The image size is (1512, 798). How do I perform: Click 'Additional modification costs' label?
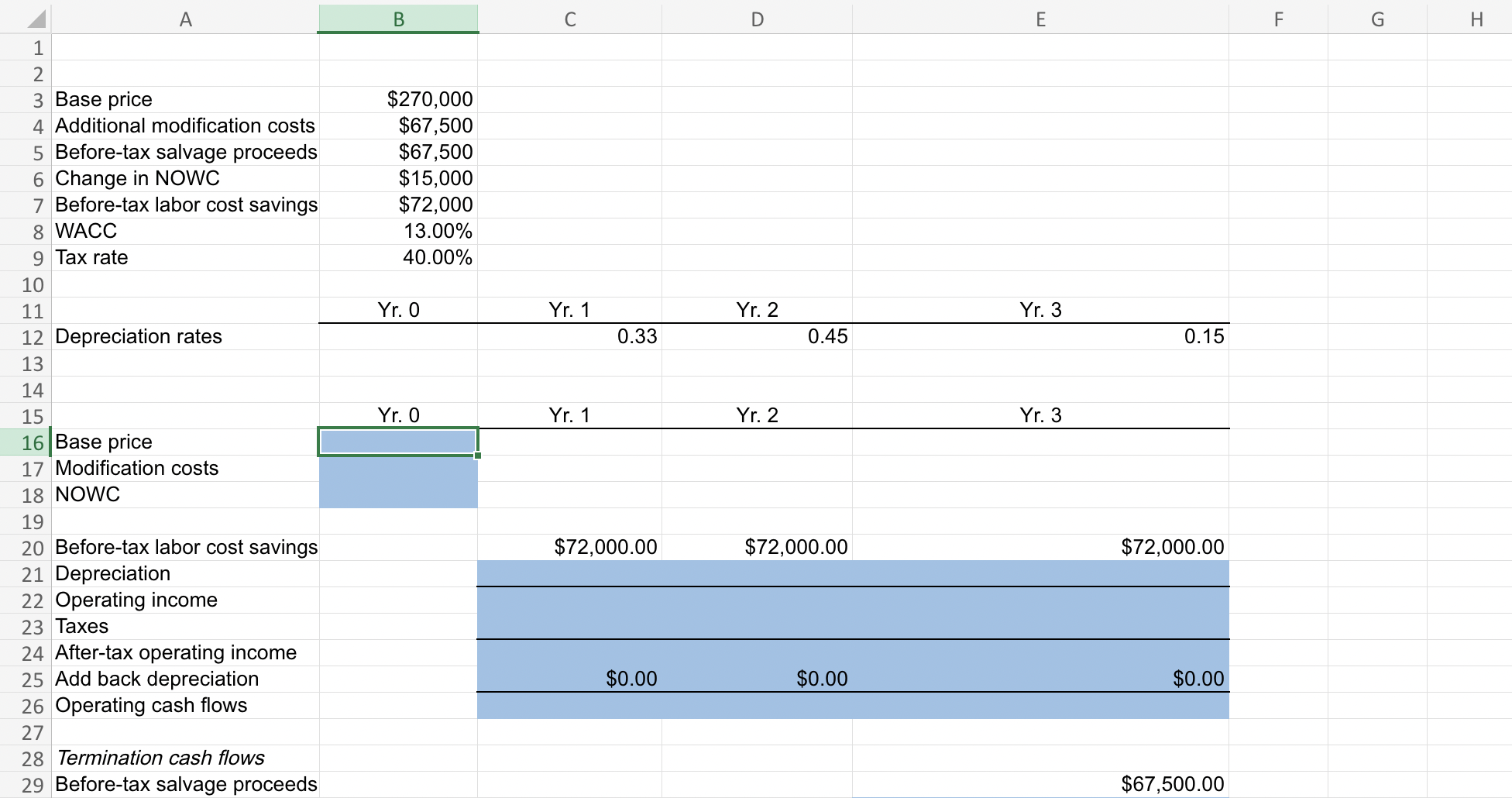tap(185, 126)
